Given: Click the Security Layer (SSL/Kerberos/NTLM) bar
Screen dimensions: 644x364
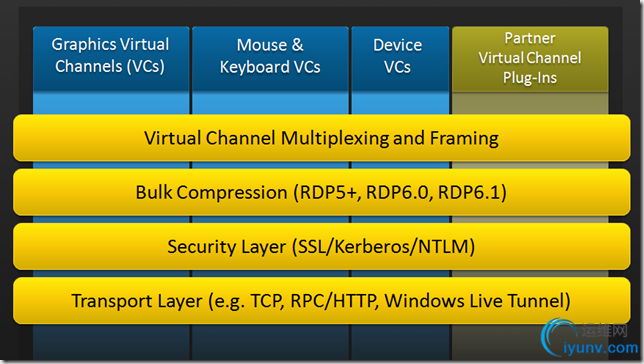Looking at the screenshot, I should coord(322,247).
